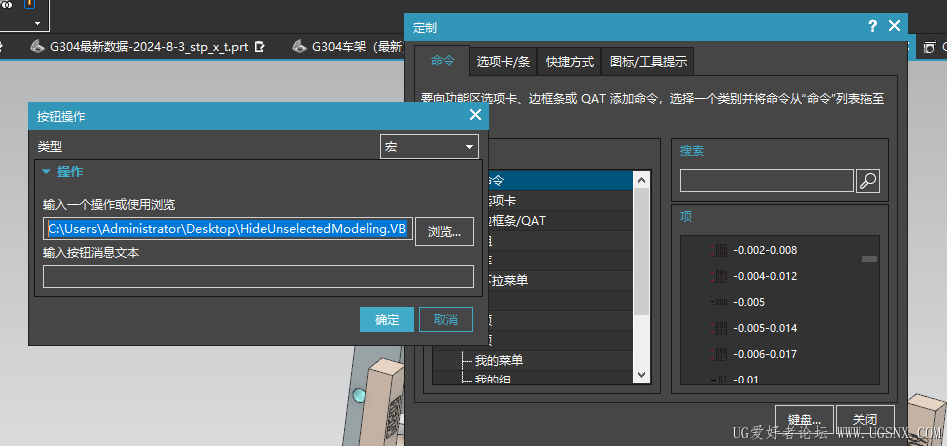
Task: Click the part icon of G304最新数据 tab
Action: tap(37, 47)
